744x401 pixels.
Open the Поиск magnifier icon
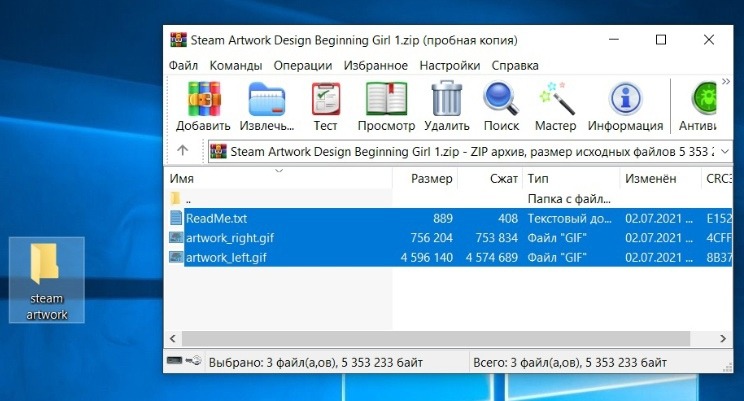[x=501, y=99]
